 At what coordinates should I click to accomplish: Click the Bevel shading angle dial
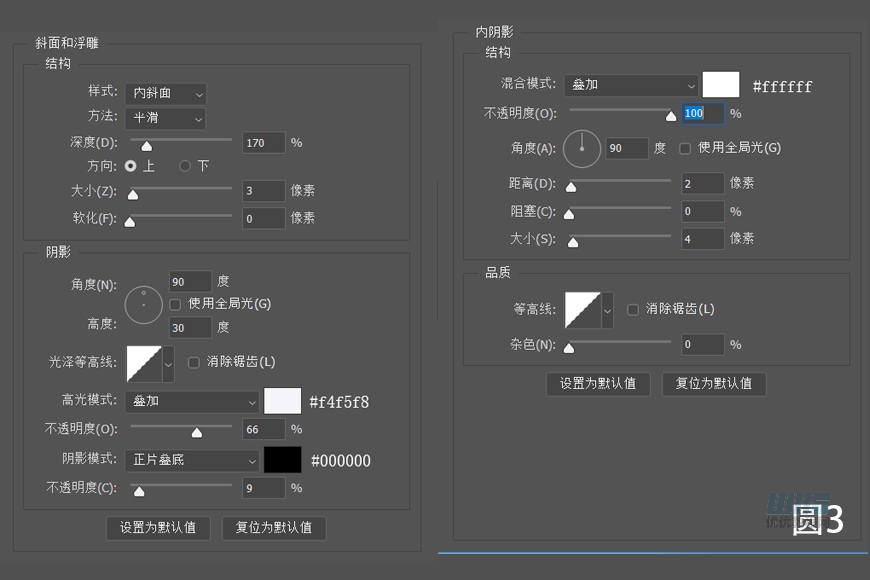(143, 304)
